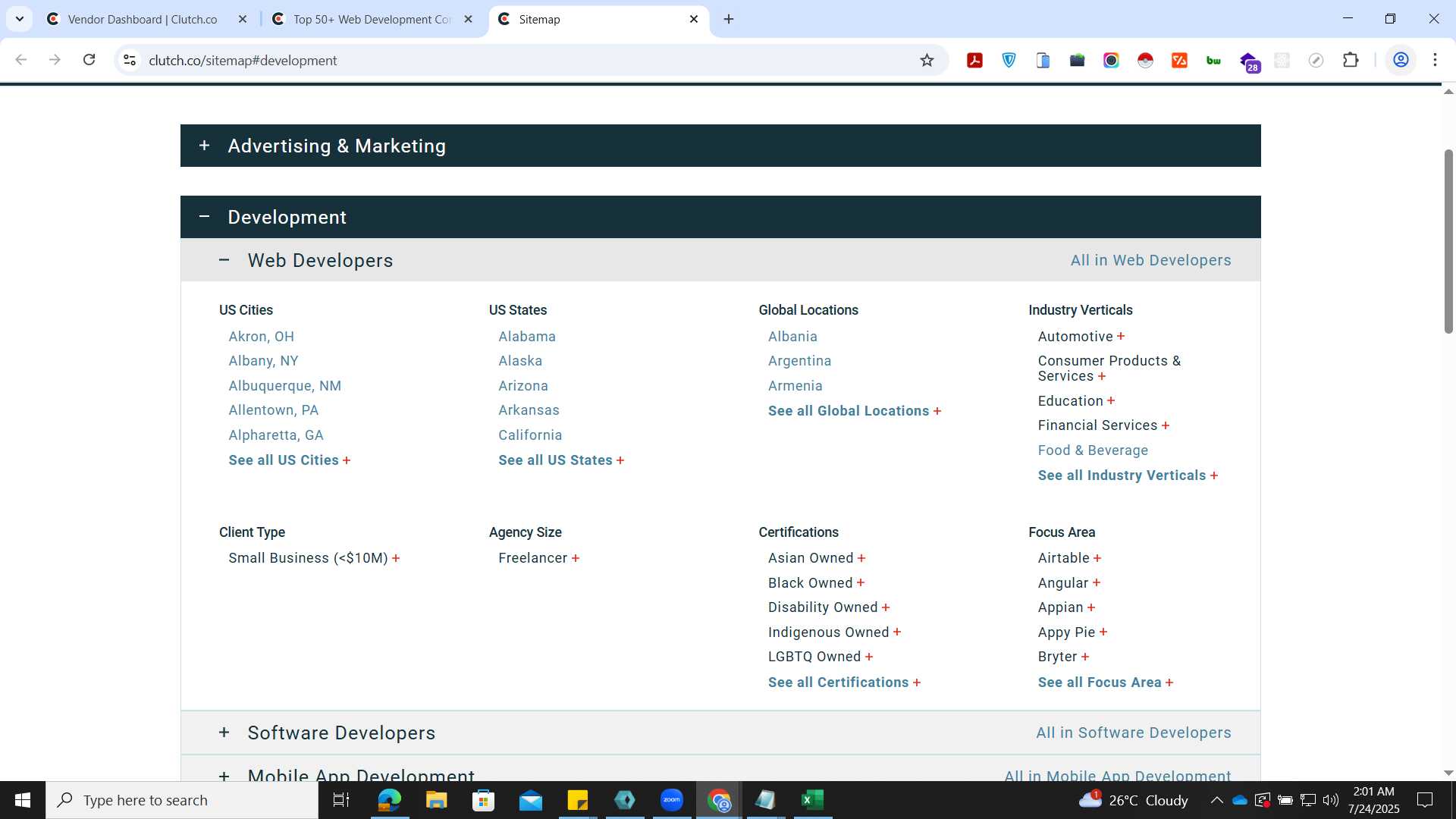Switch to Top 50+ Web Development tab
Image resolution: width=1456 pixels, height=819 pixels.
[372, 19]
